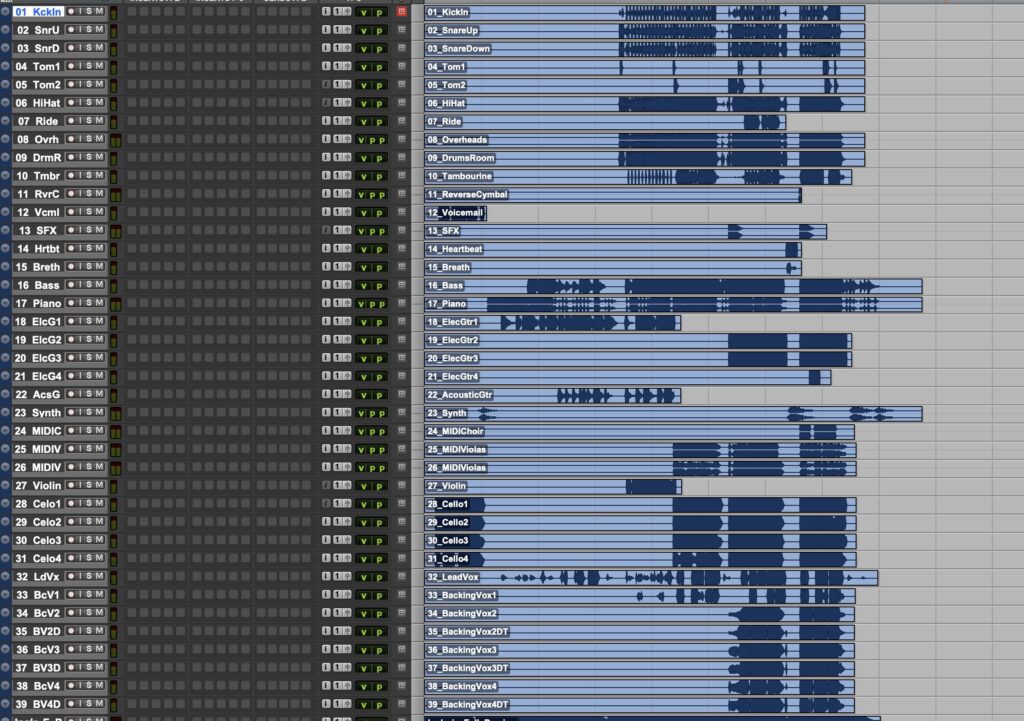Screen dimensions: 1024x721
Task: Mute the 17 Piano track
Action: [x=100, y=304]
